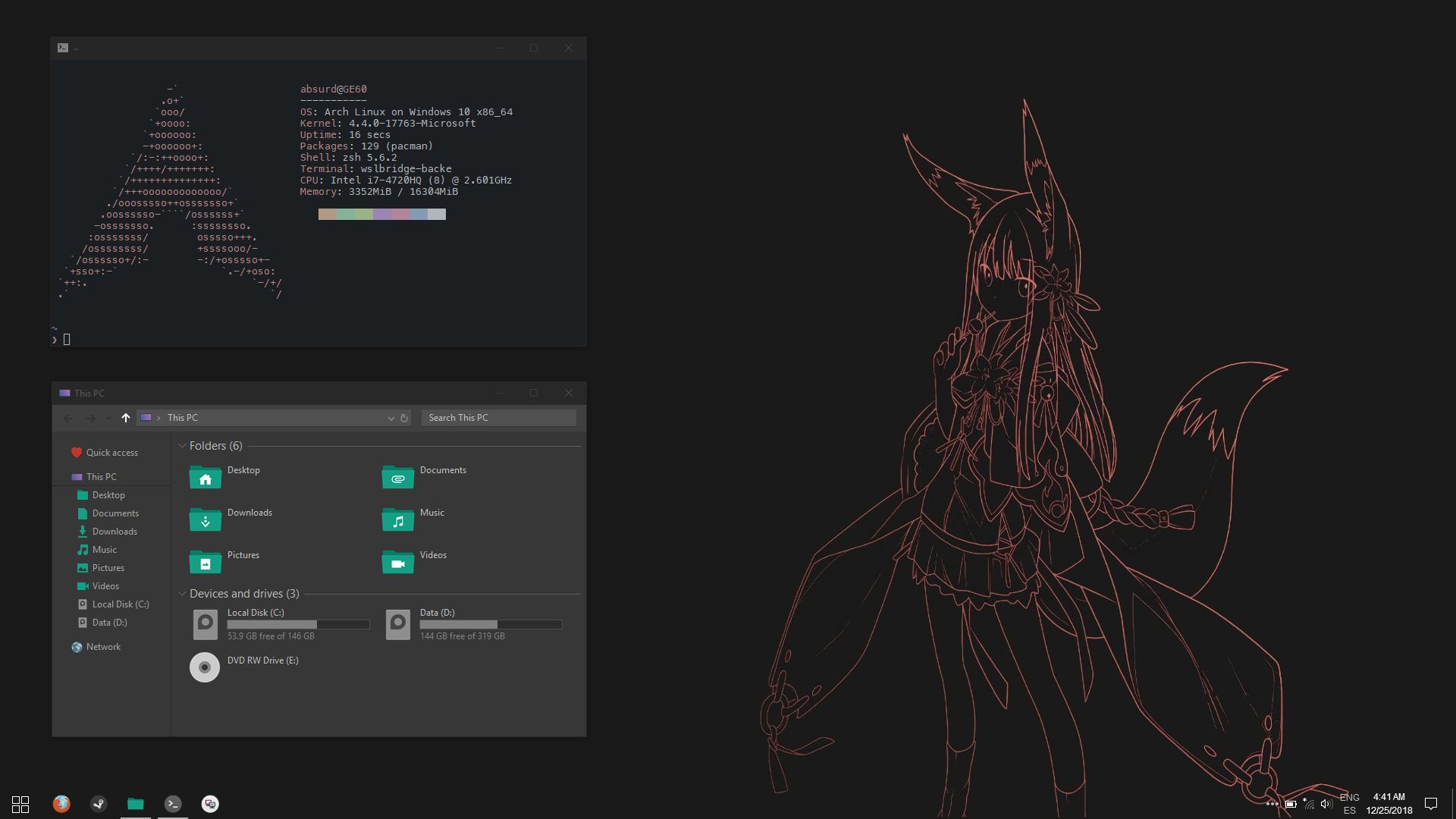Click the Search This PC field
The height and width of the screenshot is (819, 1456).
point(498,418)
